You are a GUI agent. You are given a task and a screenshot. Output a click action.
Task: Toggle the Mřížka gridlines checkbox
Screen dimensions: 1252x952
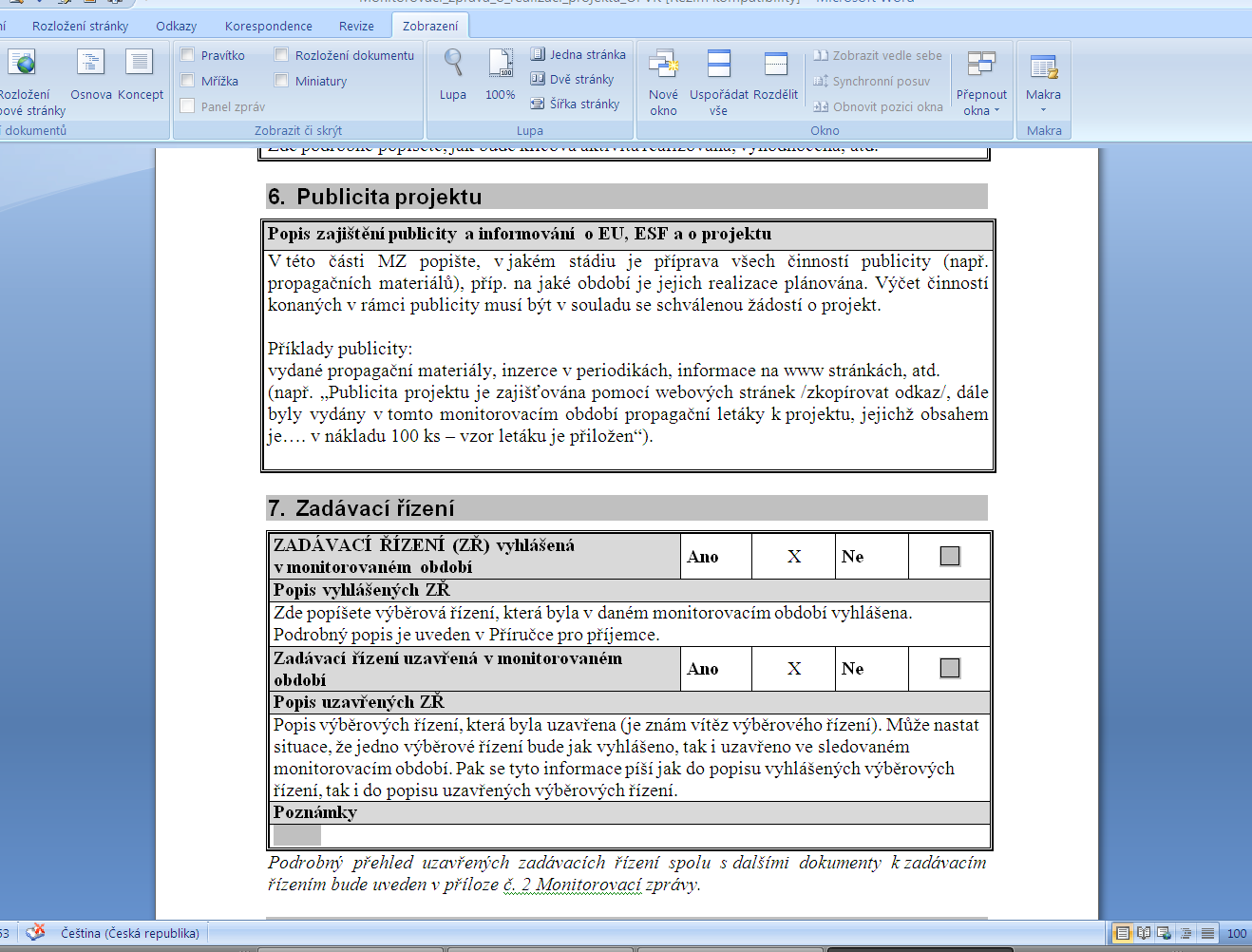tap(187, 81)
